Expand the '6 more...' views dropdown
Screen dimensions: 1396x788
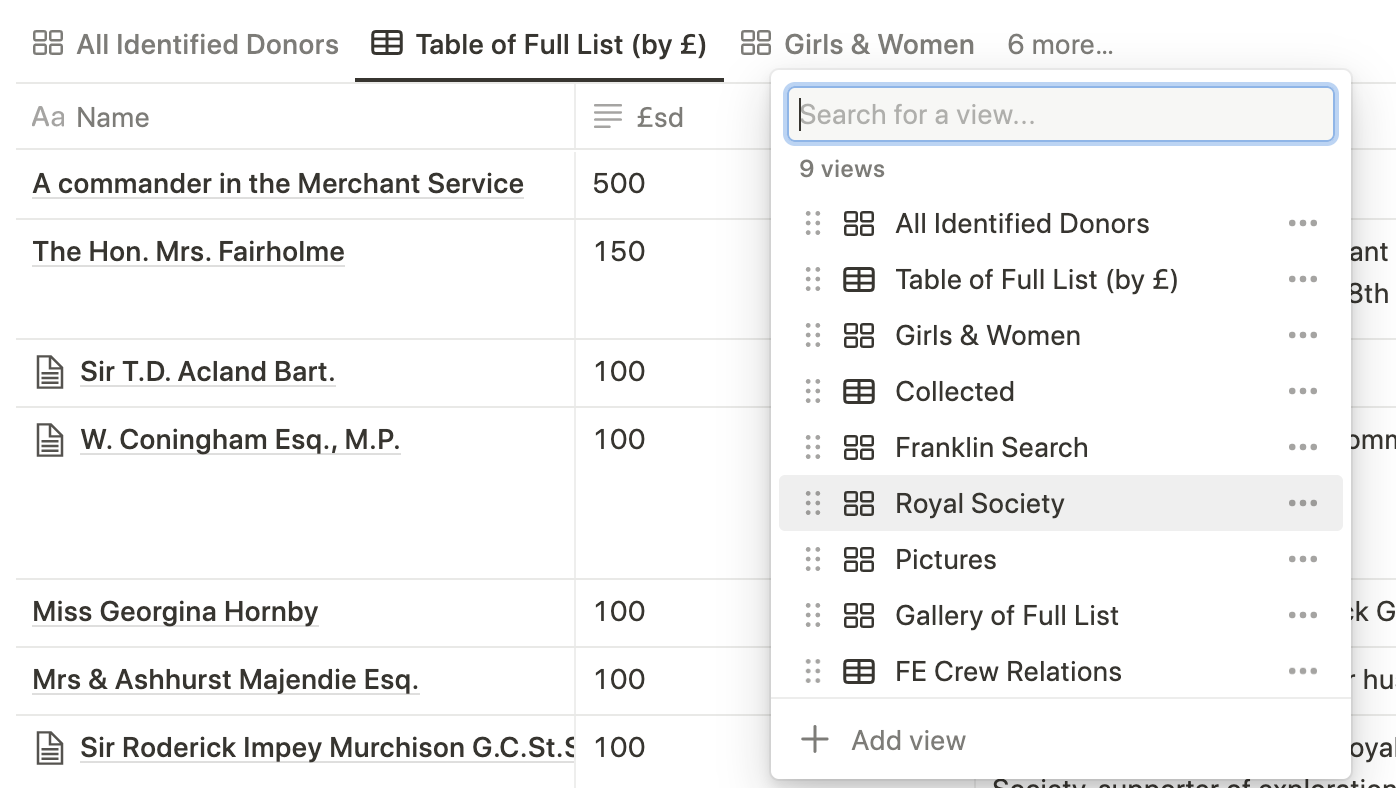point(1059,45)
